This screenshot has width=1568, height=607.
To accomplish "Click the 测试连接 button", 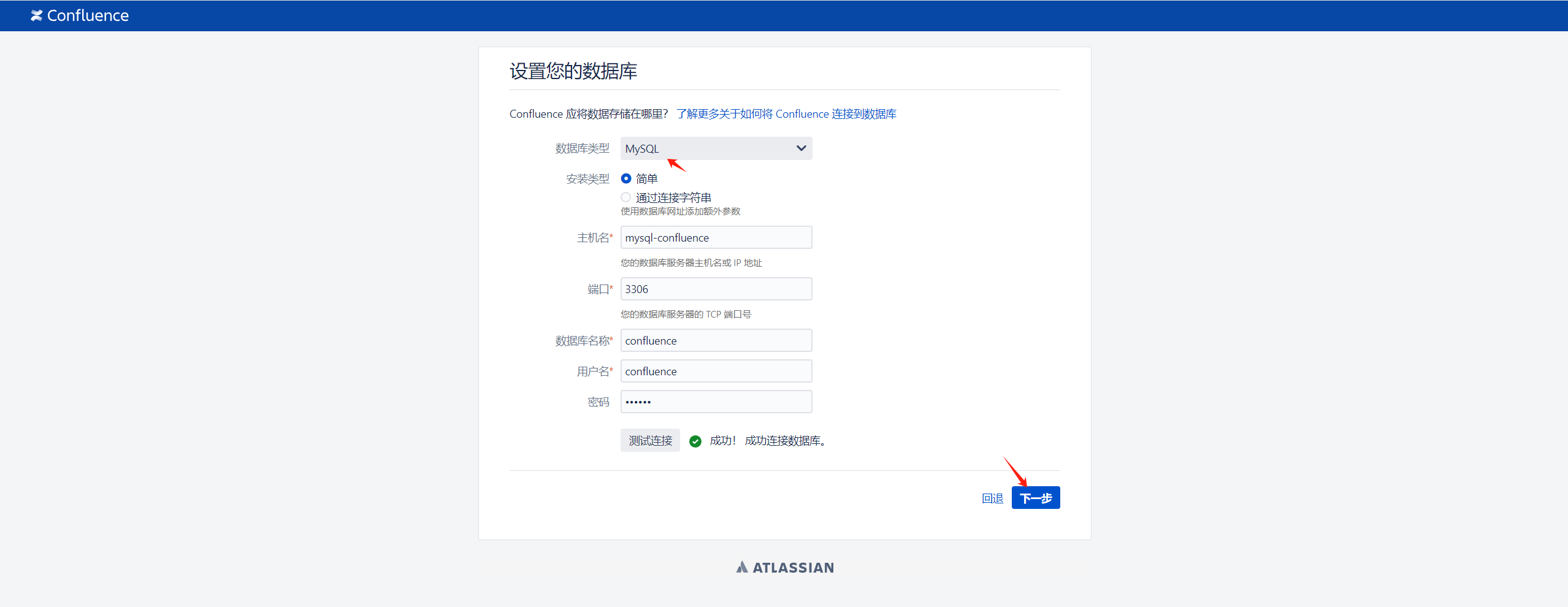I will pos(650,440).
